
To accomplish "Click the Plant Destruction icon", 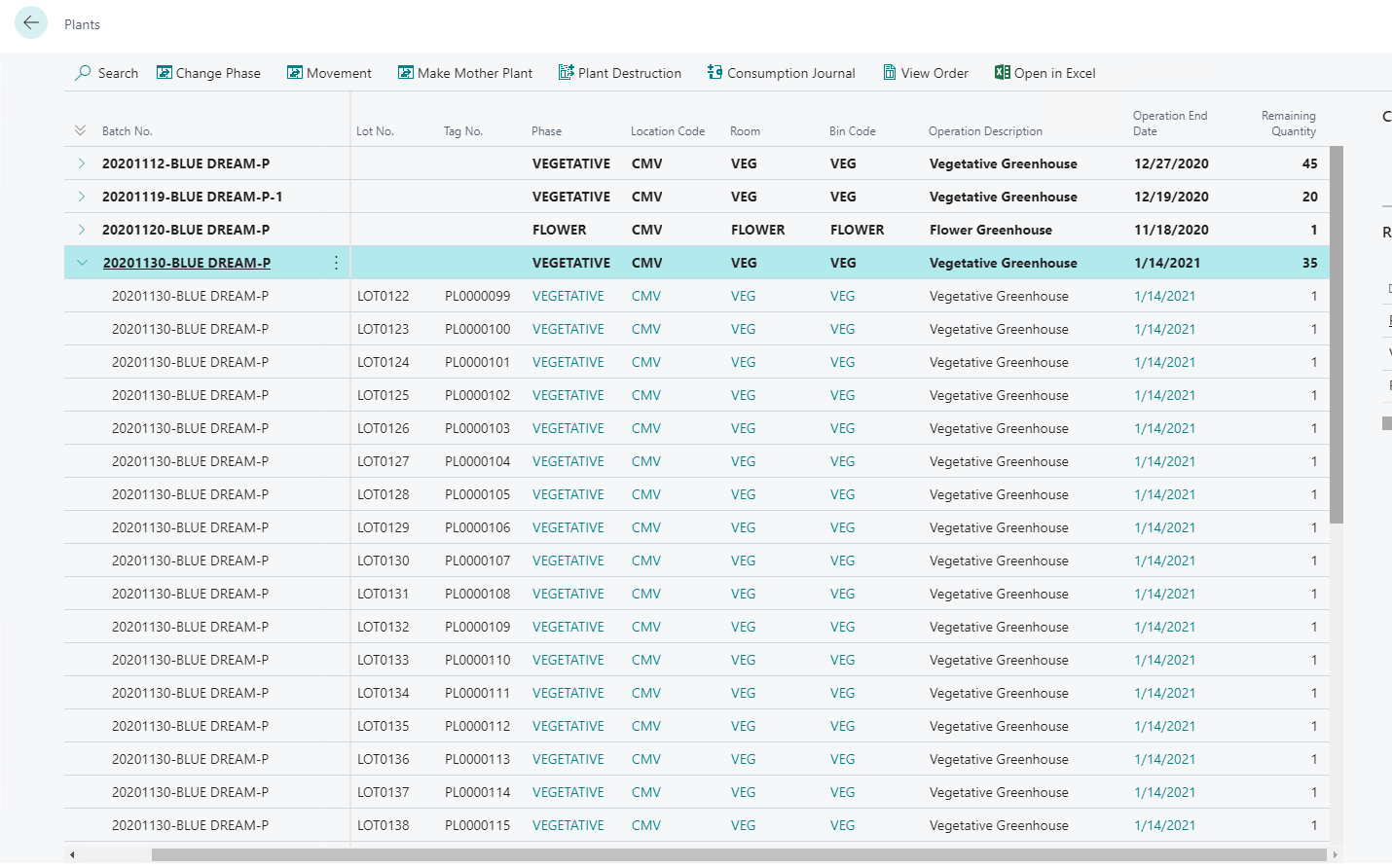I will 566,73.
